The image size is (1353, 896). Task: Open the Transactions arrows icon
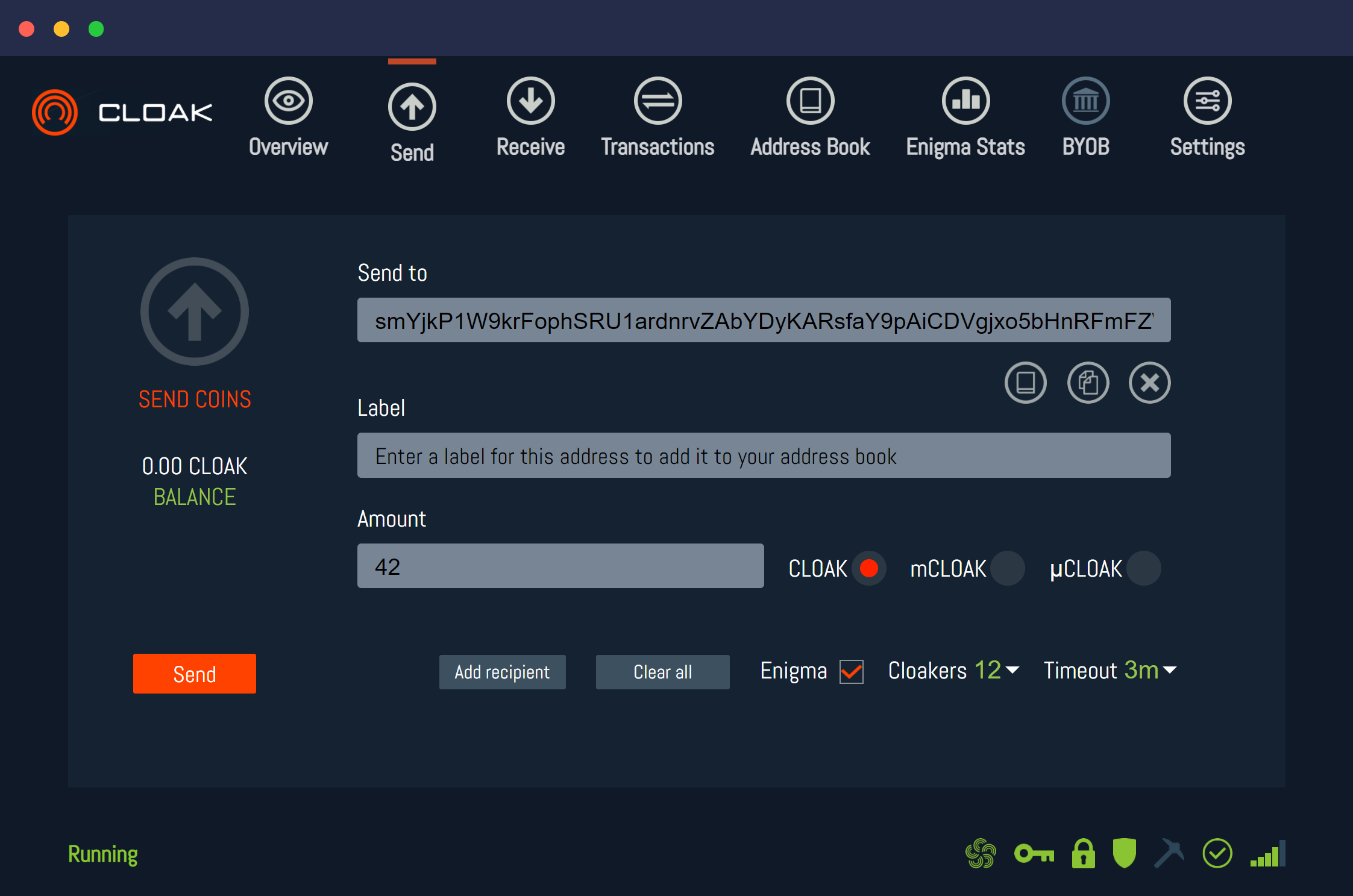click(658, 101)
